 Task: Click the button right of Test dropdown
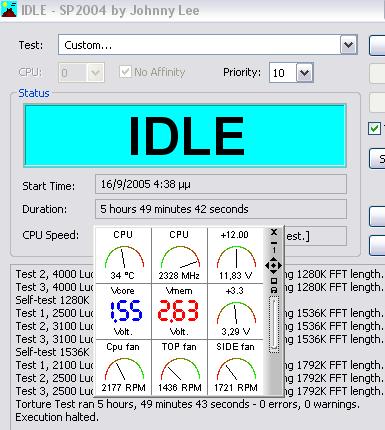click(x=377, y=45)
